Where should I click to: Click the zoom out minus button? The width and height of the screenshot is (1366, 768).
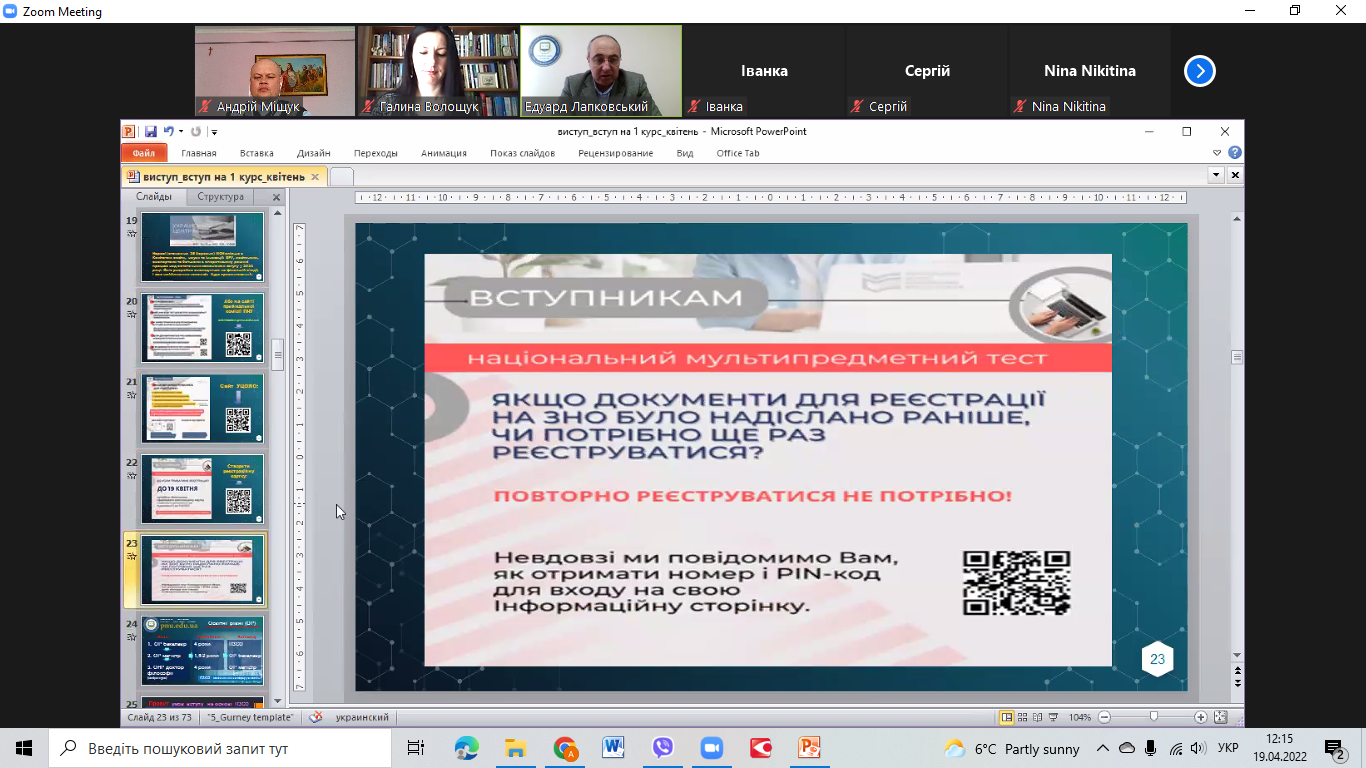click(x=1104, y=717)
